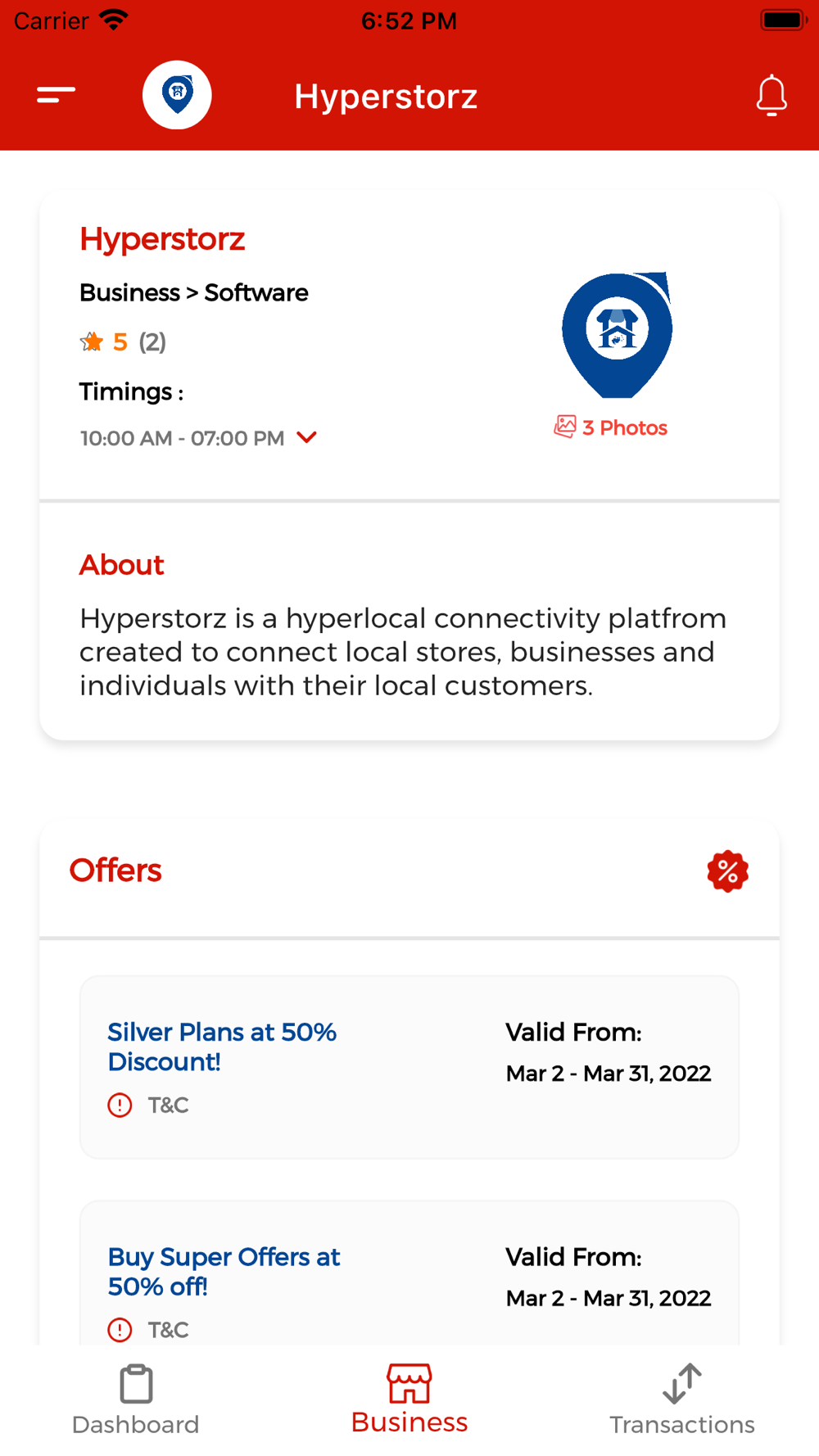Tap the Super Offers T&C info icon
Screen dimensions: 819x1456
click(x=120, y=1329)
